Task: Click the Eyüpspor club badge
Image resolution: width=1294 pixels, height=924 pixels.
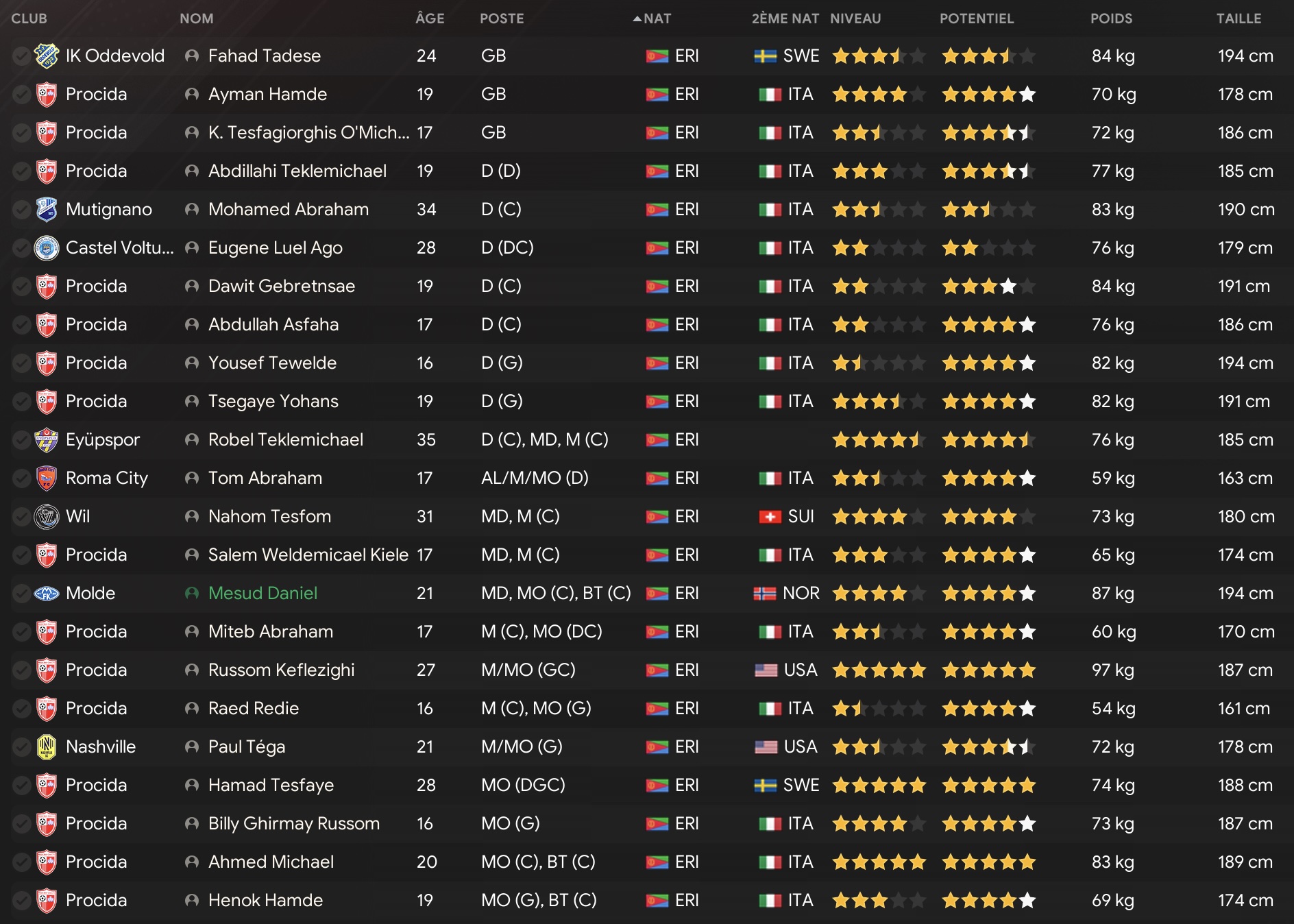Action: click(x=47, y=440)
